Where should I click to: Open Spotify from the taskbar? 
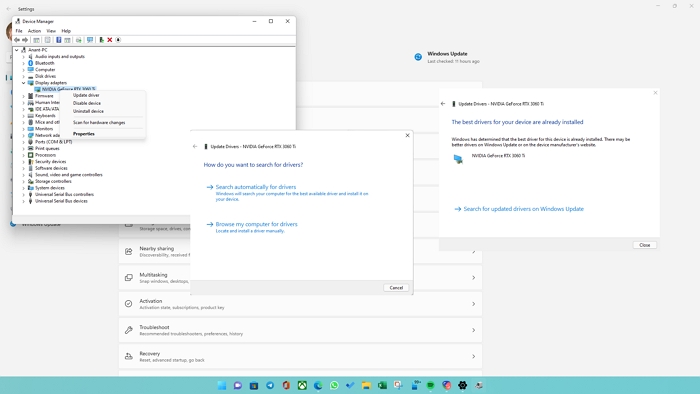point(431,385)
